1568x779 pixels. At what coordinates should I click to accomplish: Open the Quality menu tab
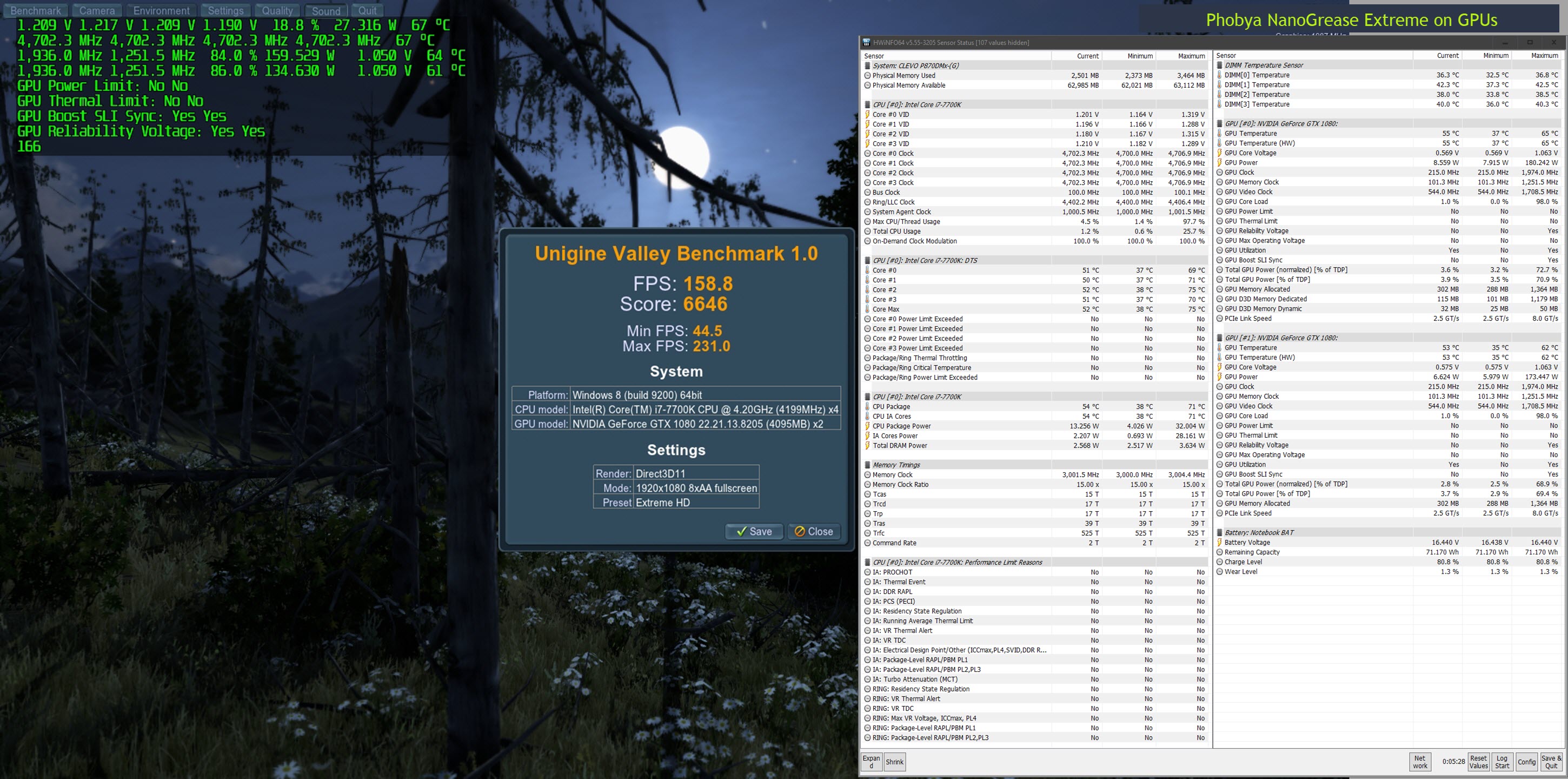[x=277, y=10]
